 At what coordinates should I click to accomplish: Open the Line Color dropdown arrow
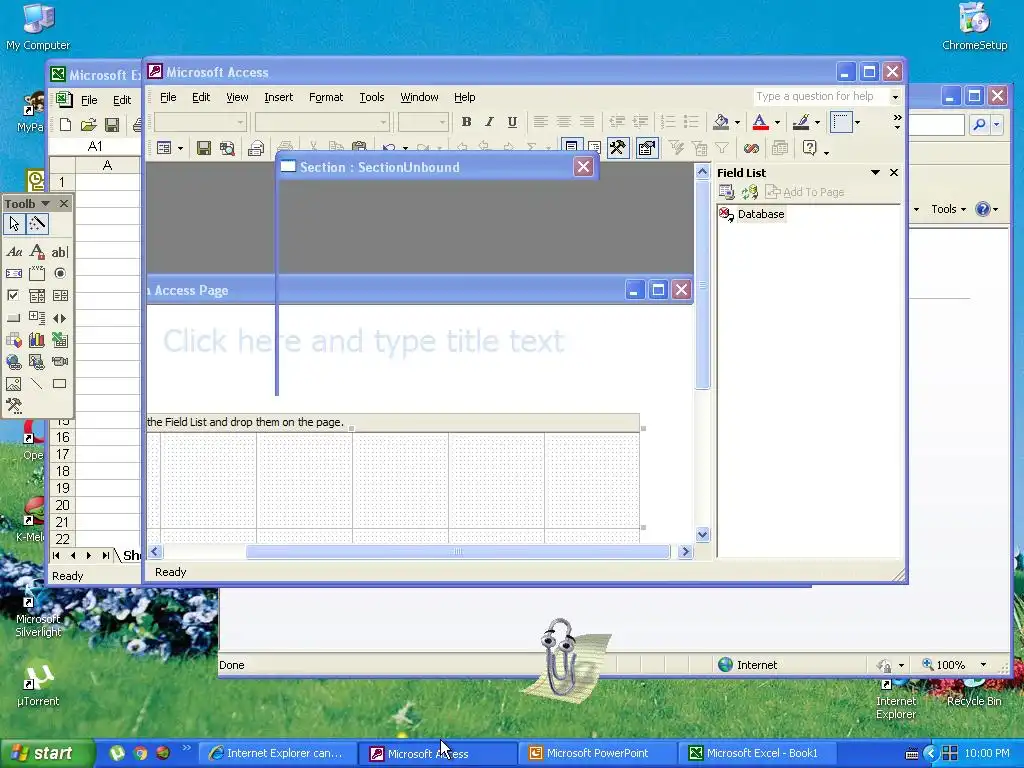pos(817,122)
